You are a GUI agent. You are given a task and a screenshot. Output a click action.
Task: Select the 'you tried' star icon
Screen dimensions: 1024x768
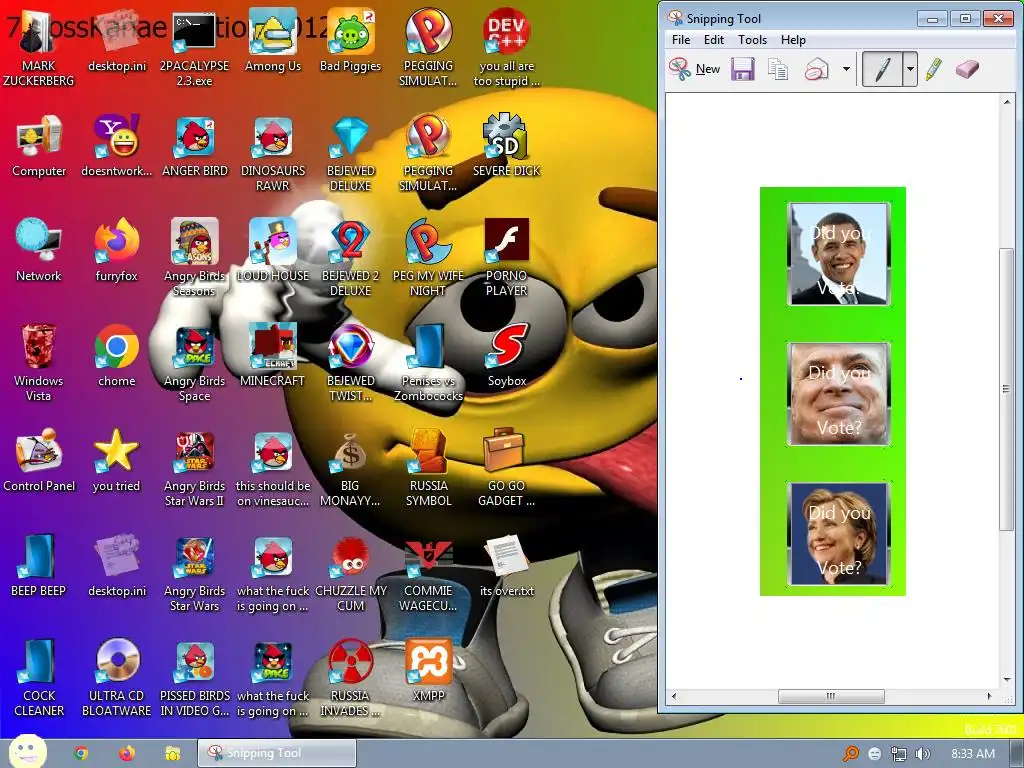coord(116,462)
